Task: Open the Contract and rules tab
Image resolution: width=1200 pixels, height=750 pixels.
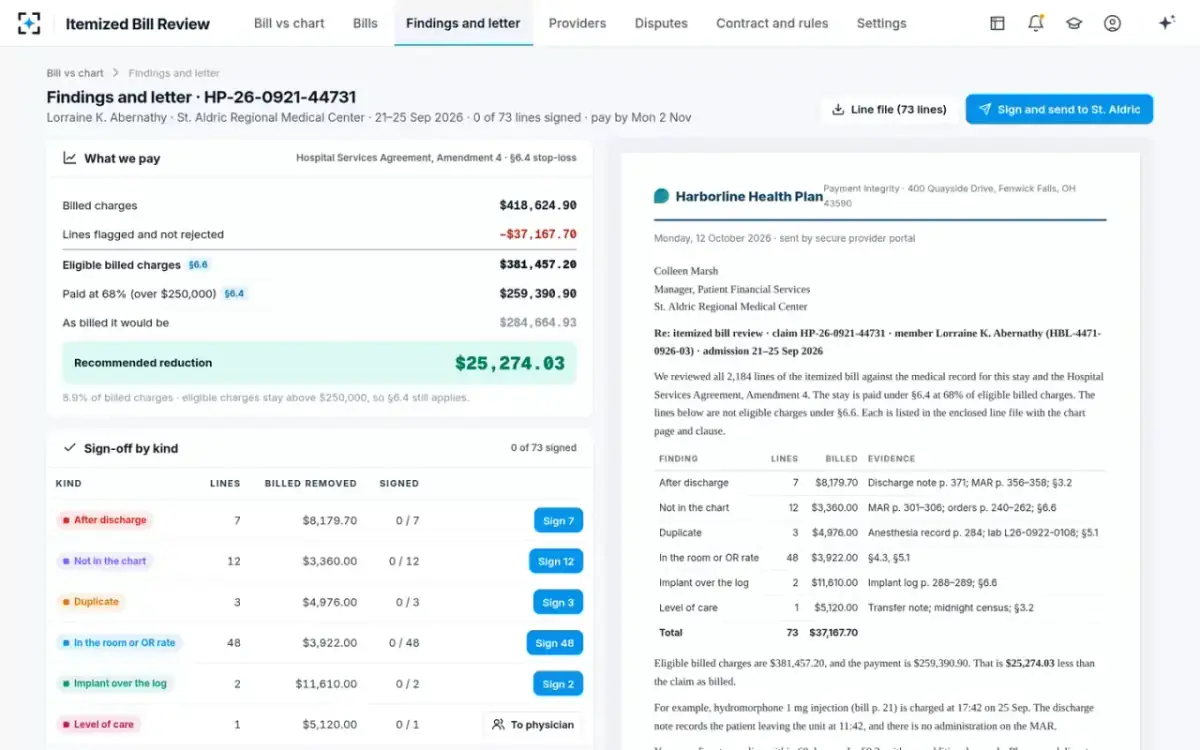Action: click(772, 23)
